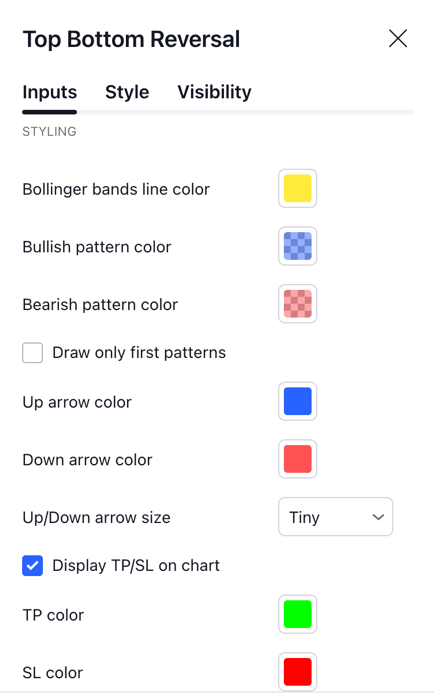Pick the yellow Bollinger bands line color swatch
Image resolution: width=434 pixels, height=694 pixels.
point(297,188)
